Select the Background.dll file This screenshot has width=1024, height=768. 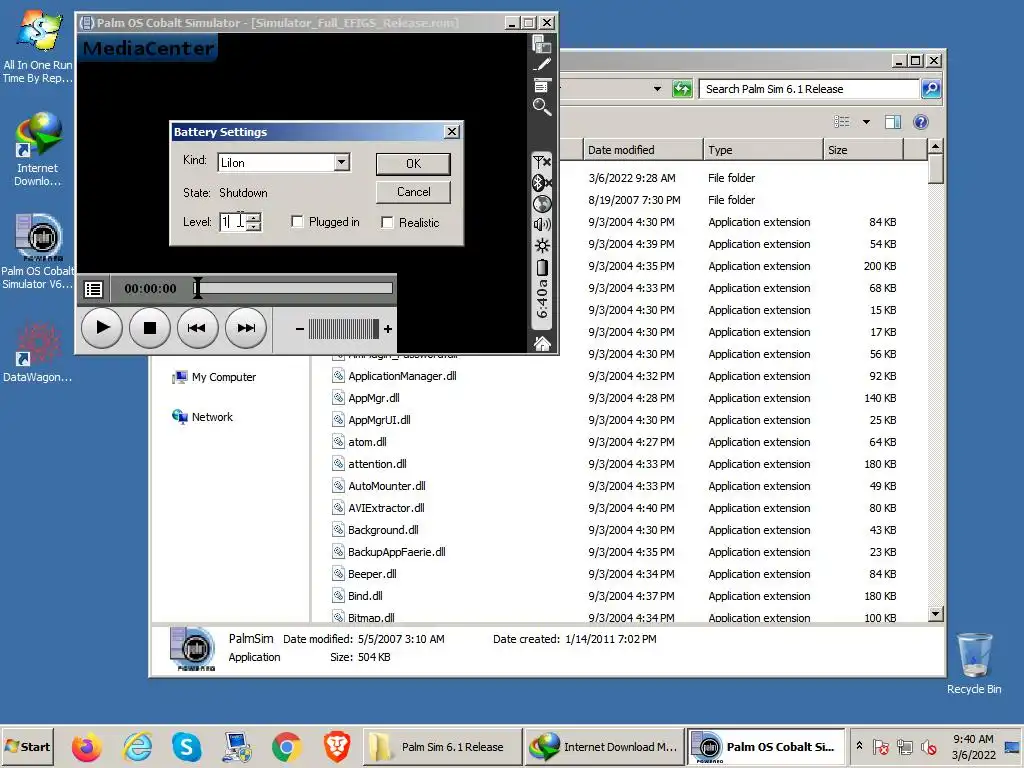point(383,530)
